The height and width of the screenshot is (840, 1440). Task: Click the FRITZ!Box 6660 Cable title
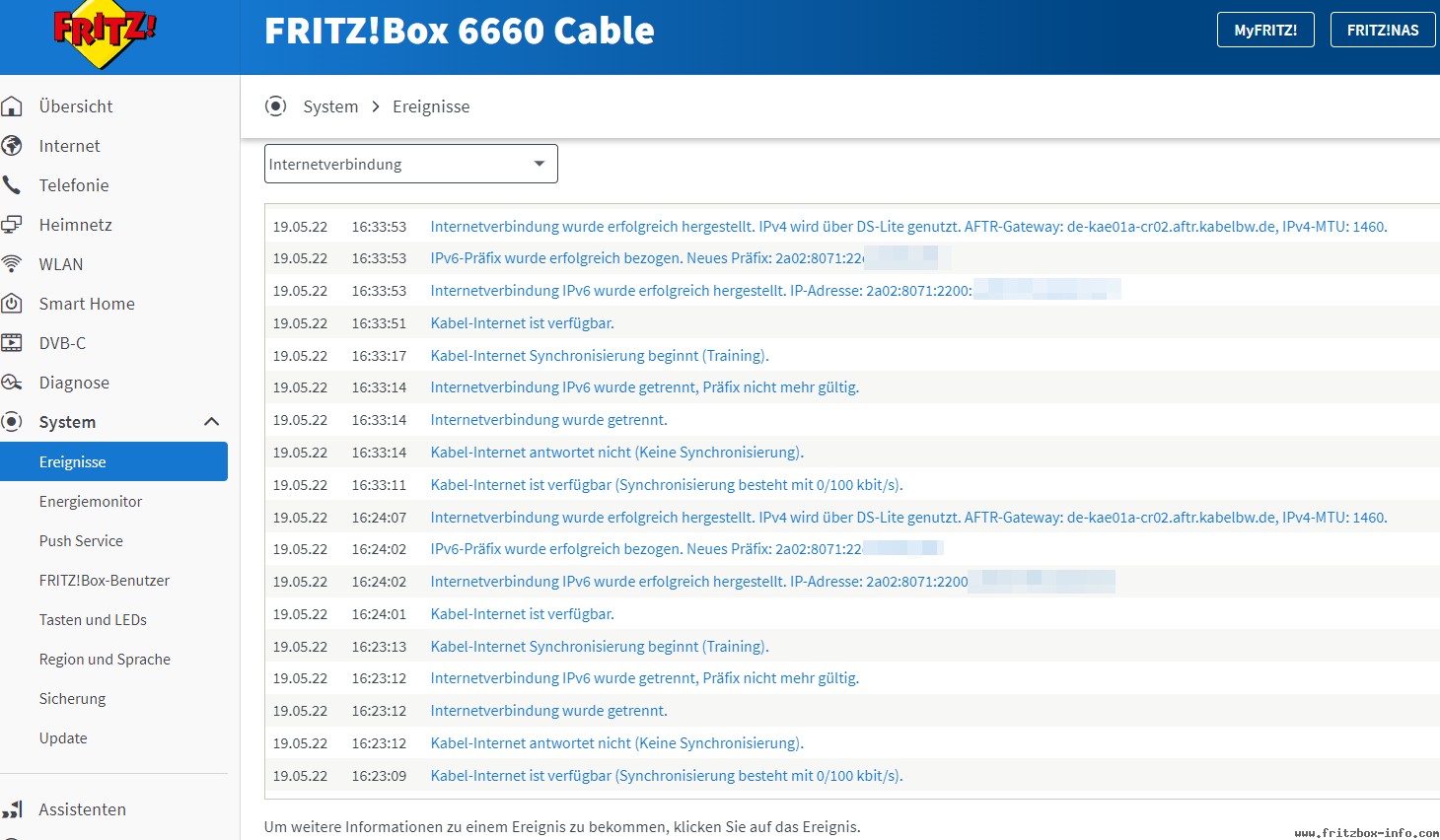click(x=460, y=31)
